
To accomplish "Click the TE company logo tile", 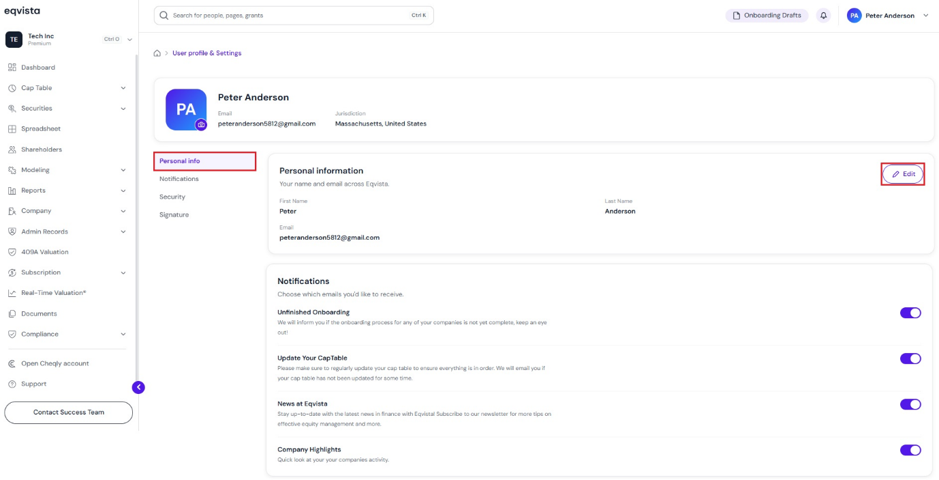I will (x=14, y=40).
